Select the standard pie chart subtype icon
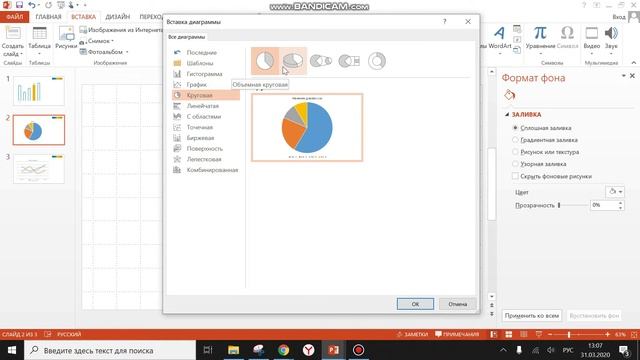 coord(265,61)
